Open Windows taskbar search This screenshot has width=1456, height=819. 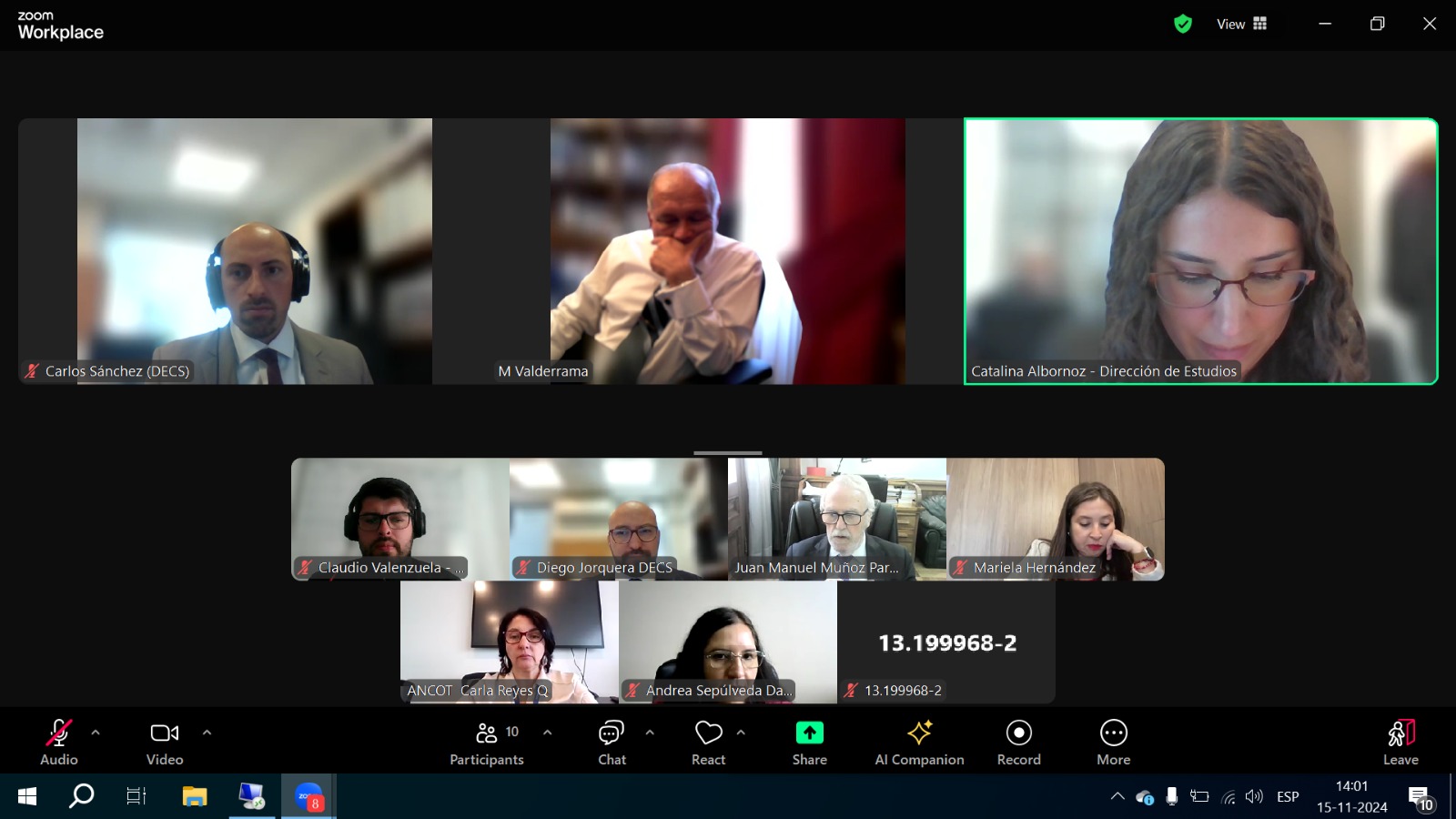82,796
